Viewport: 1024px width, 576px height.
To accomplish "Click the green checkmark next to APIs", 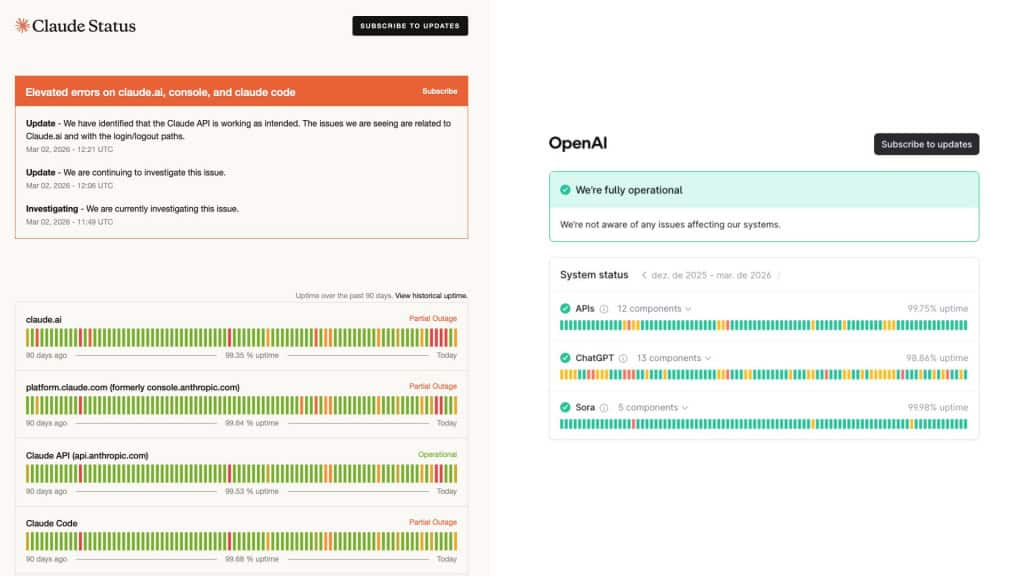I will coord(565,309).
